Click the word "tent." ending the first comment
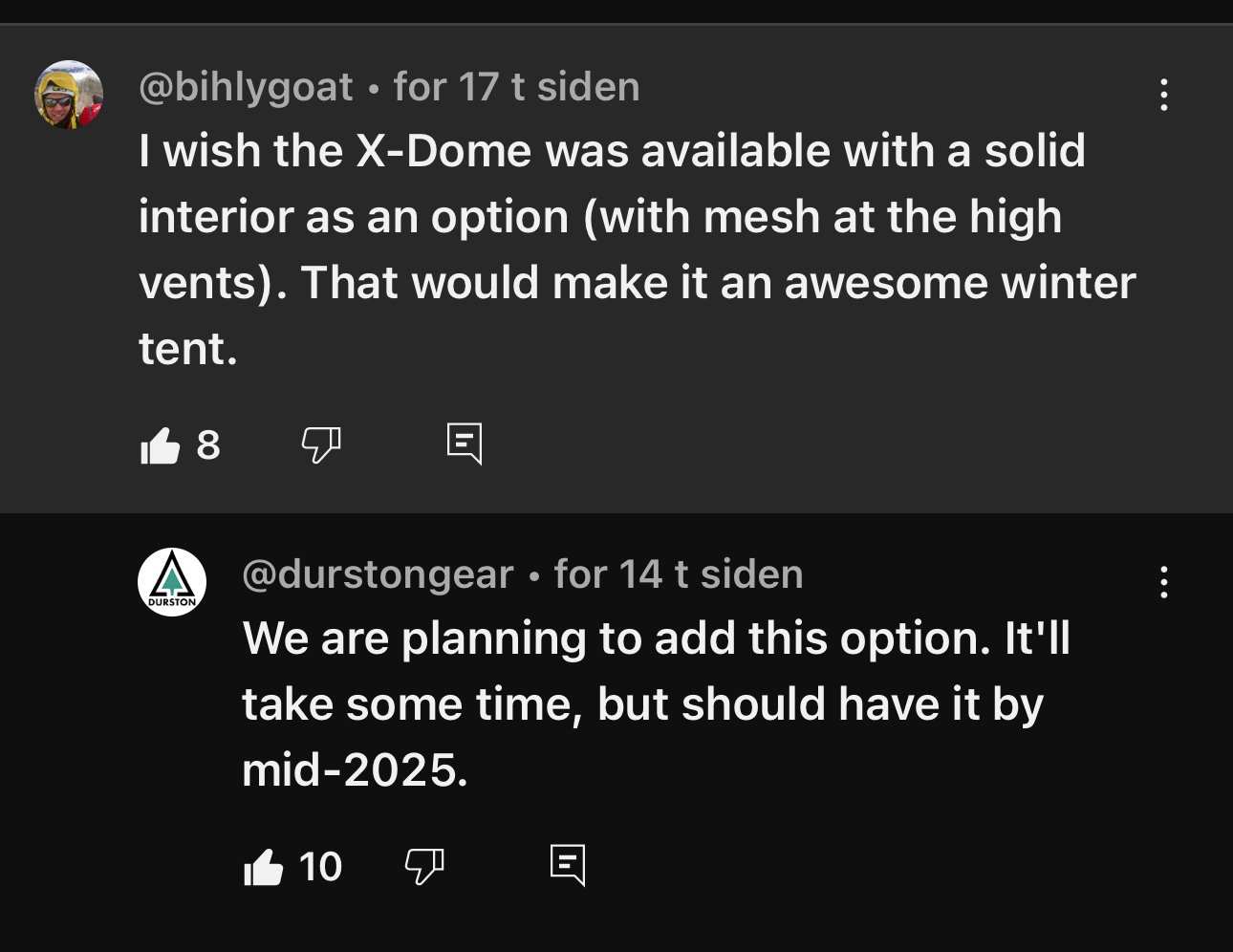This screenshot has height=952, width=1233. [x=188, y=349]
